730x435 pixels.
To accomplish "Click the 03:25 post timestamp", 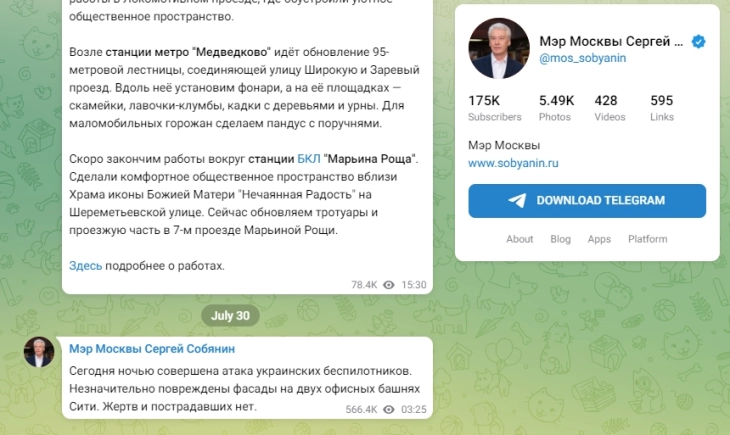I will pyautogui.click(x=414, y=409).
